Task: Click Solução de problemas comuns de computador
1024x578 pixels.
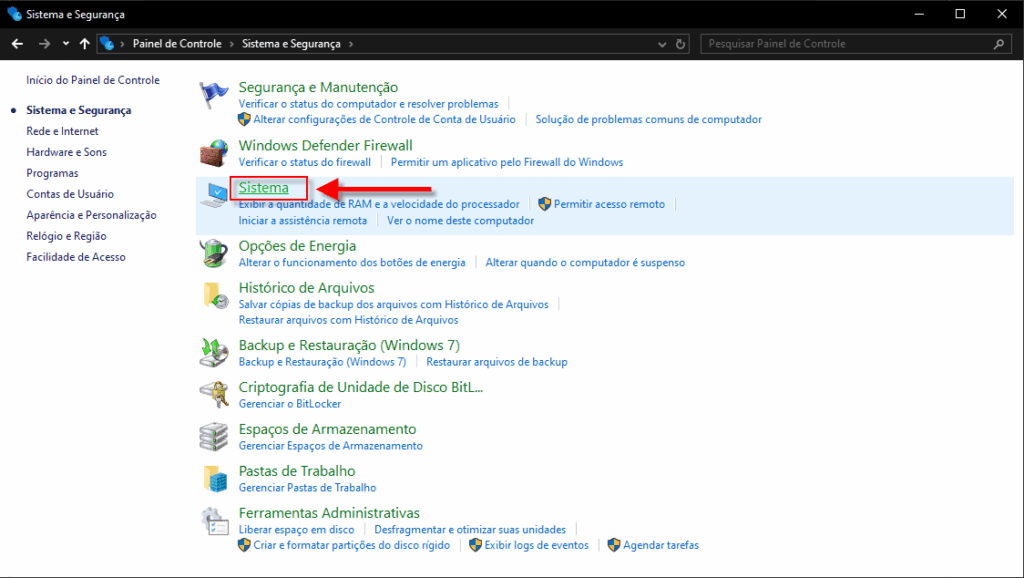Action: 648,119
